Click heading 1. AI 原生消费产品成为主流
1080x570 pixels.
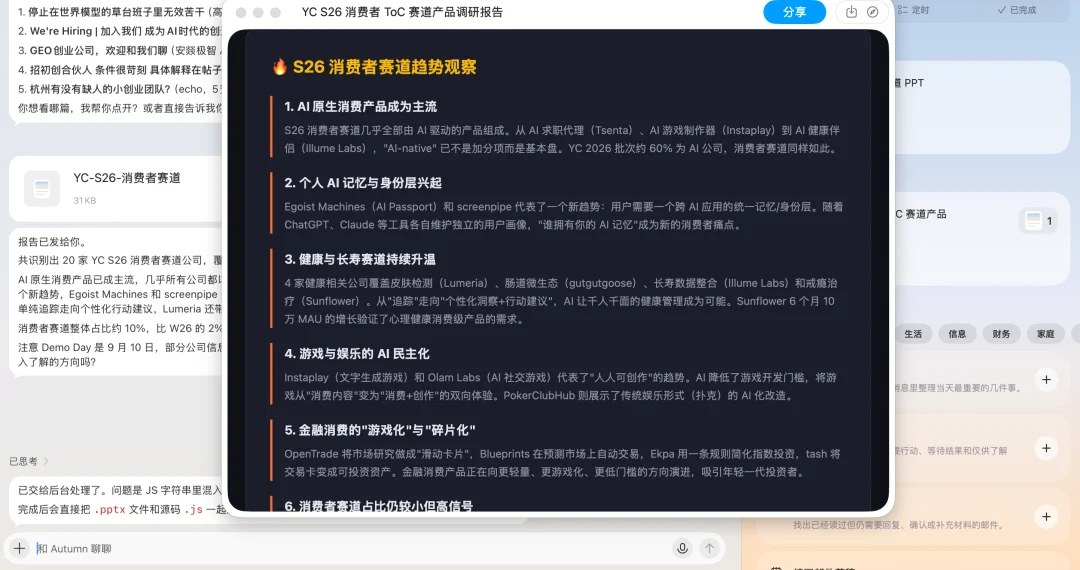[360, 107]
